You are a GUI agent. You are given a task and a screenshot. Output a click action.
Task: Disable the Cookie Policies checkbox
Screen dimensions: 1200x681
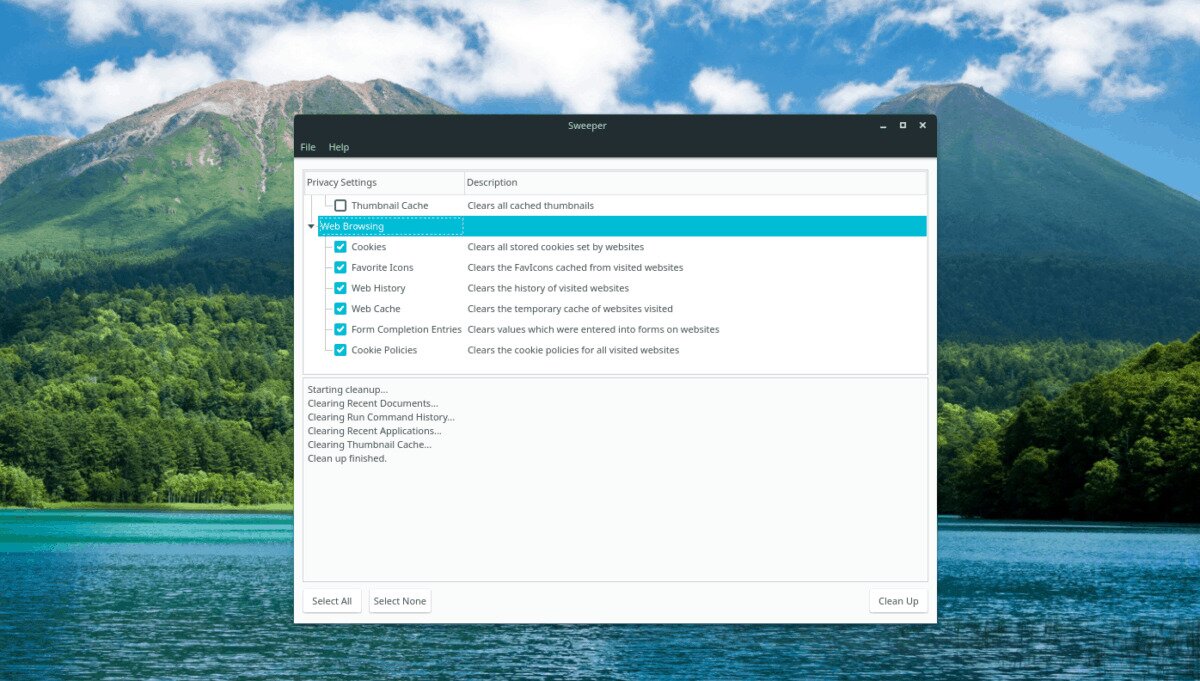340,350
